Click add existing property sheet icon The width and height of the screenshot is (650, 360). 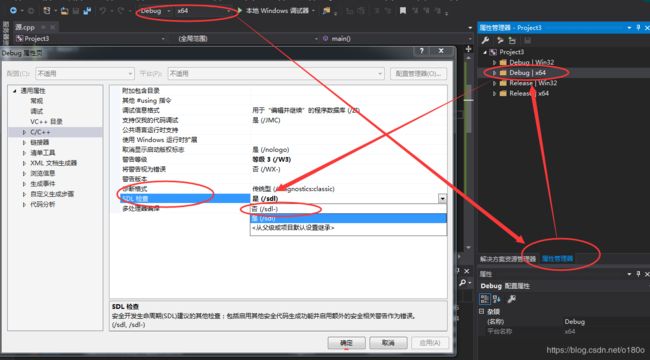point(512,40)
